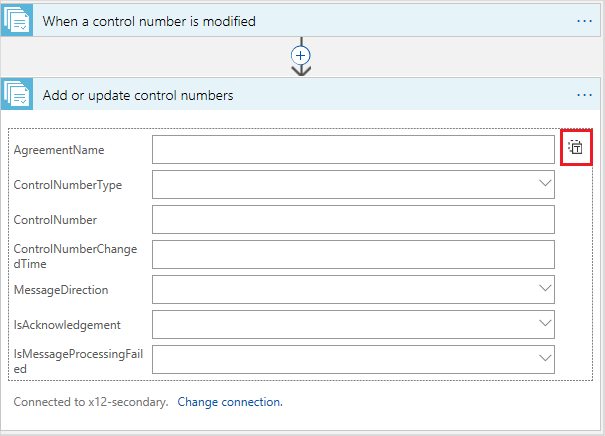Click into the ControlNumberChangedTime field
Screen dimensions: 605x436
point(353,254)
